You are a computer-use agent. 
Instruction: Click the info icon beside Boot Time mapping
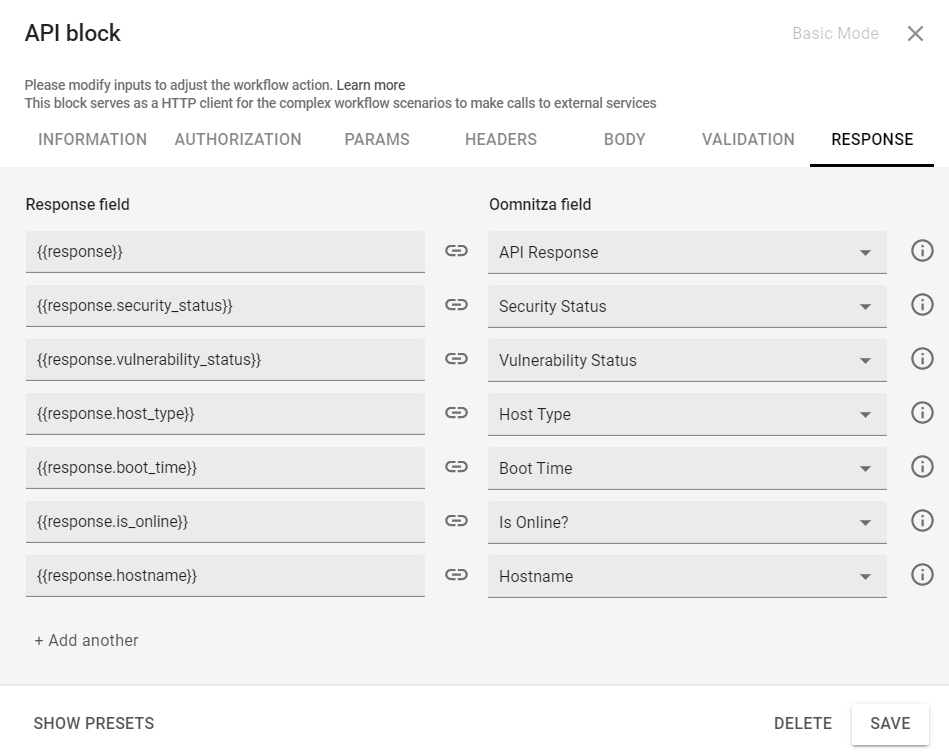pyautogui.click(x=921, y=466)
